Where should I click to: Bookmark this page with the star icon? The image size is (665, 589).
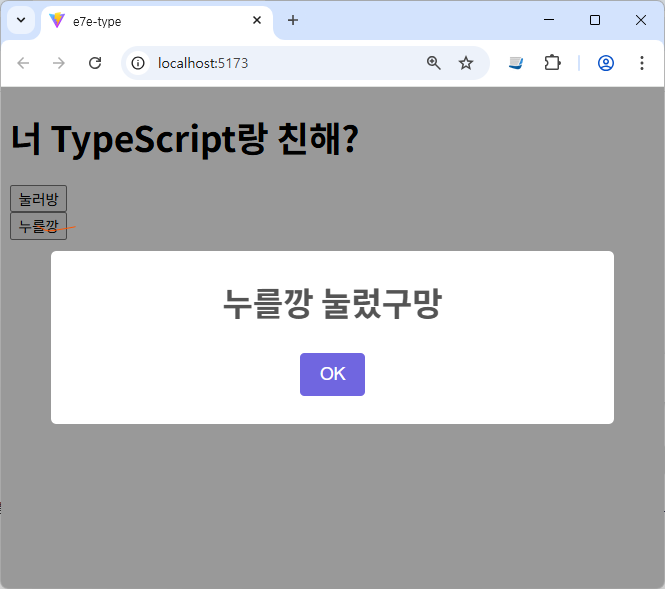tap(466, 63)
